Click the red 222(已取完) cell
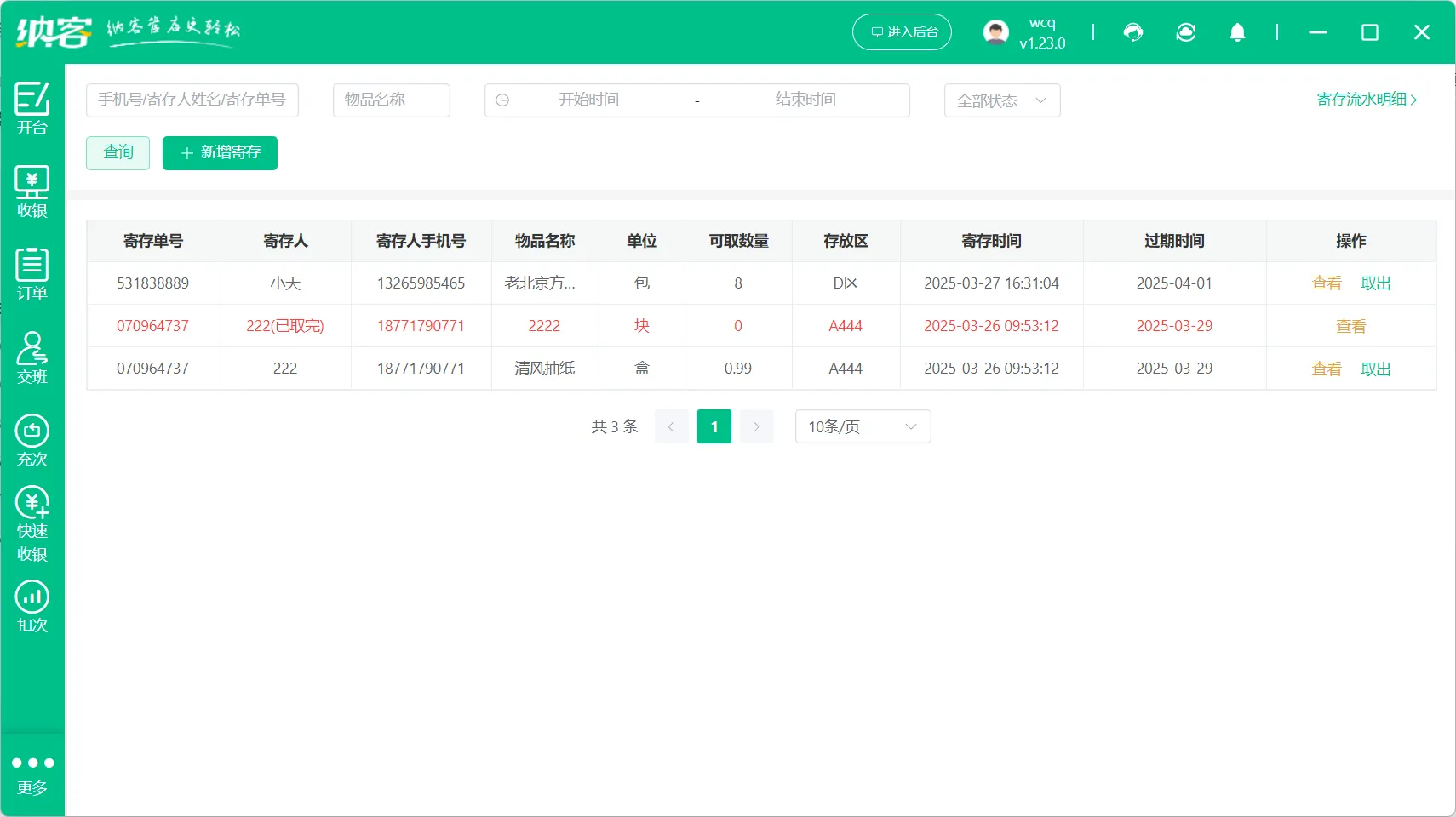 (x=285, y=326)
